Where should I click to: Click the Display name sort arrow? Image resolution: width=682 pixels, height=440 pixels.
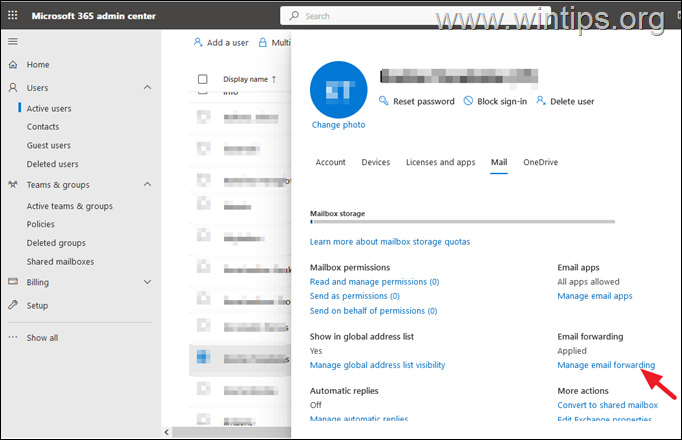[x=274, y=79]
